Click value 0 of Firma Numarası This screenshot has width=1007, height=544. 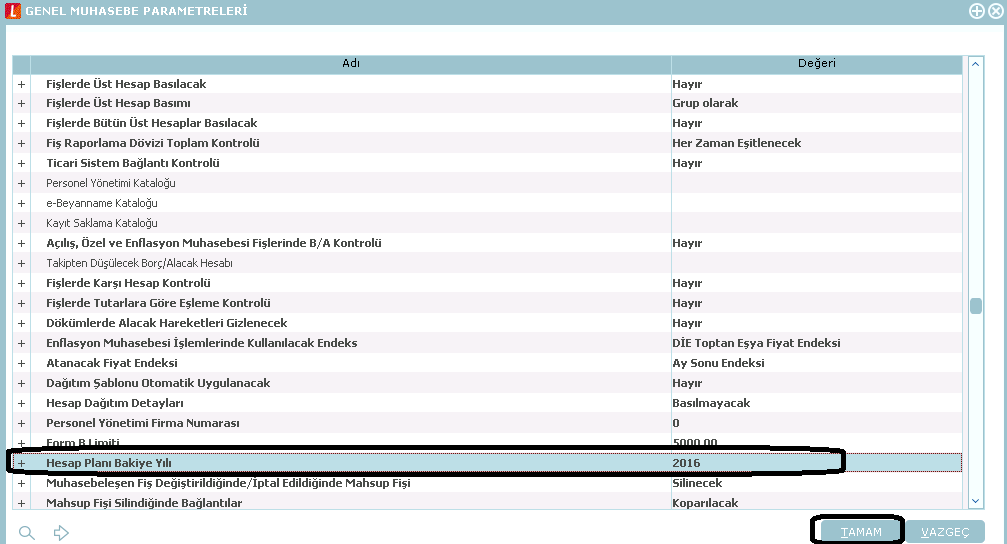pyautogui.click(x=676, y=423)
